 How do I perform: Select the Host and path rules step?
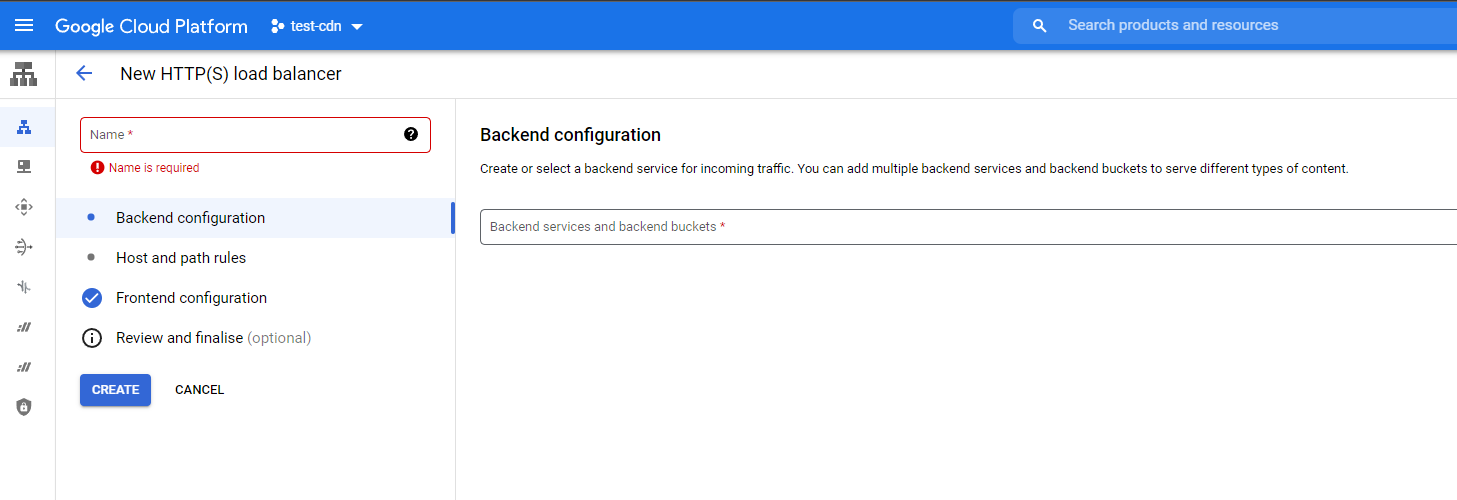tap(181, 258)
